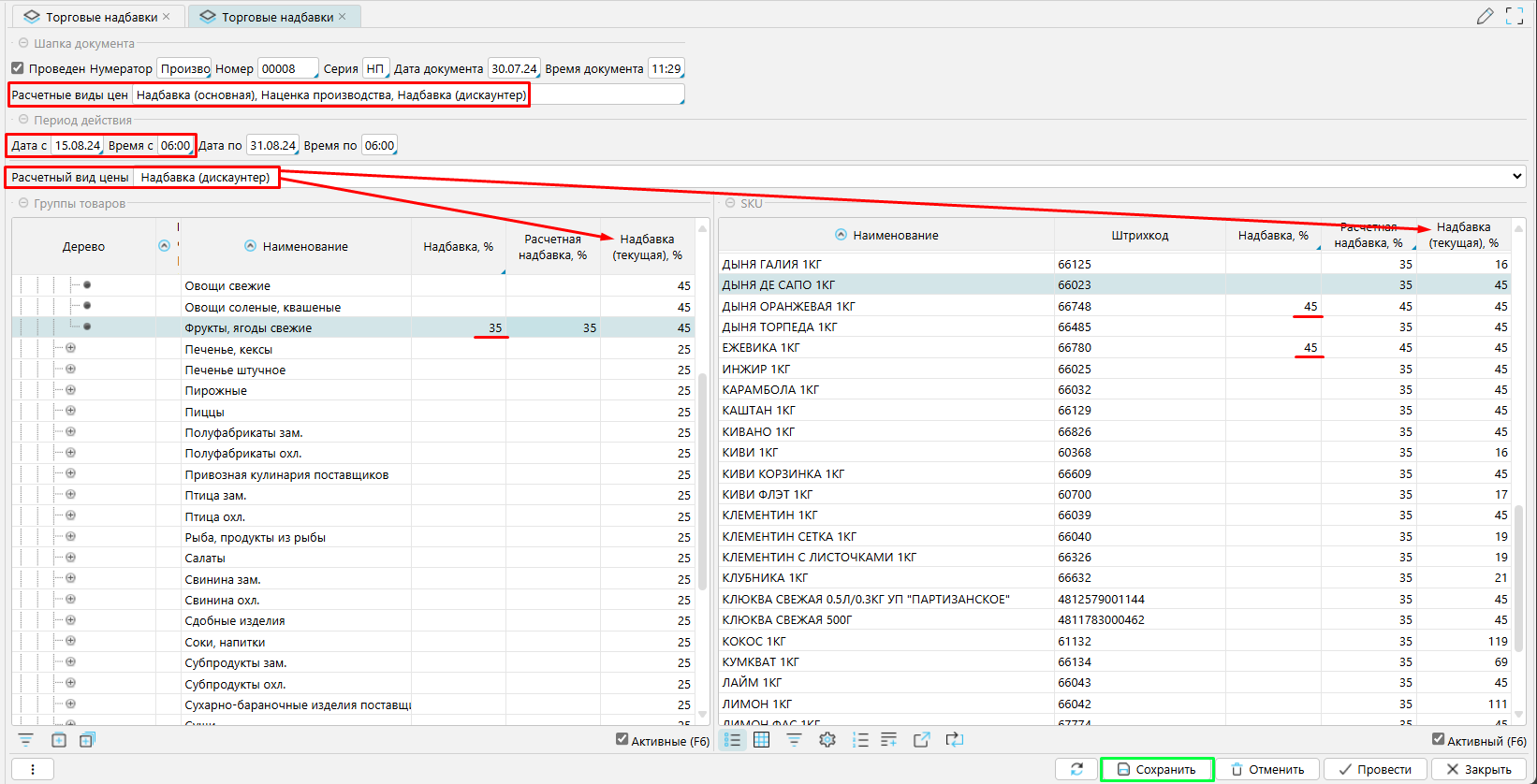Toggle the Проведен checkbox
Image resolution: width=1537 pixels, height=784 pixels.
pyautogui.click(x=18, y=68)
